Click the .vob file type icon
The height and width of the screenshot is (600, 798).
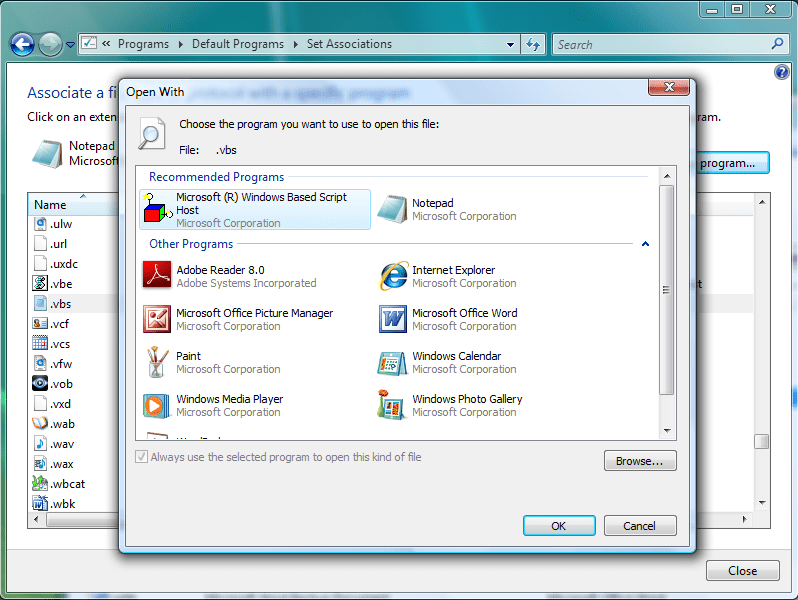click(40, 383)
